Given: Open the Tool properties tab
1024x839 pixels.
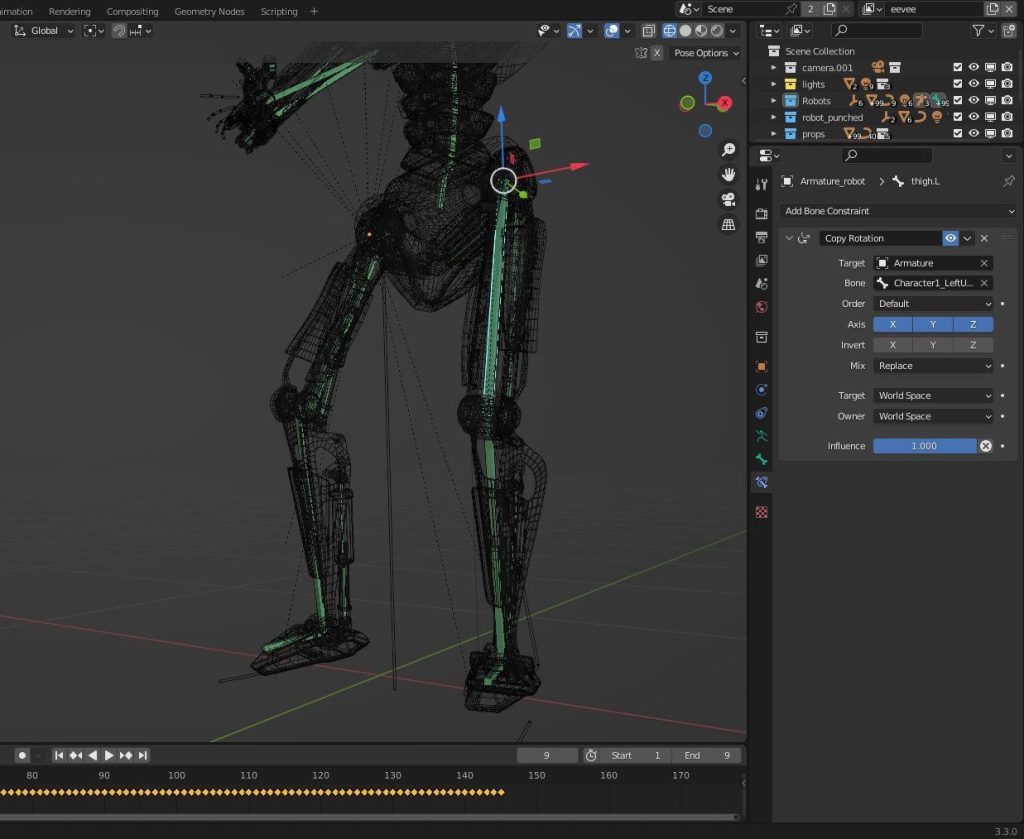Looking at the screenshot, I should (x=761, y=185).
